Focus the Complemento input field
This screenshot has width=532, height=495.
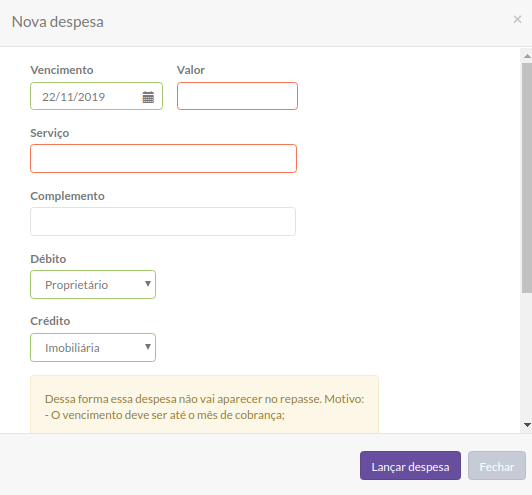coord(163,222)
